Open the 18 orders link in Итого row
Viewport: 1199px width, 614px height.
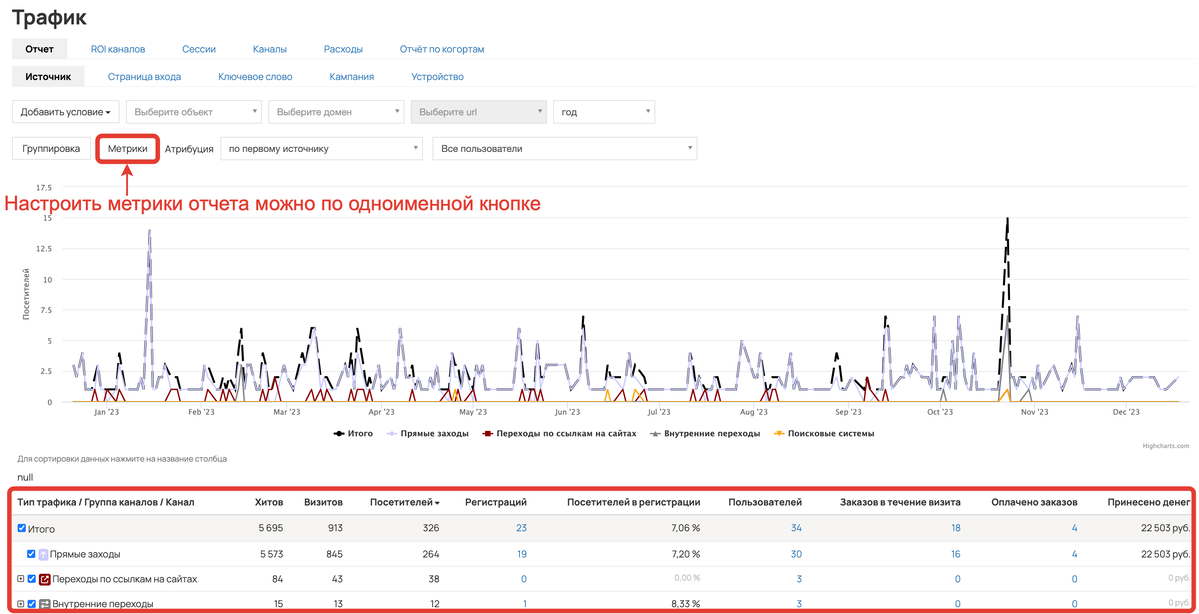pyautogui.click(x=956, y=528)
